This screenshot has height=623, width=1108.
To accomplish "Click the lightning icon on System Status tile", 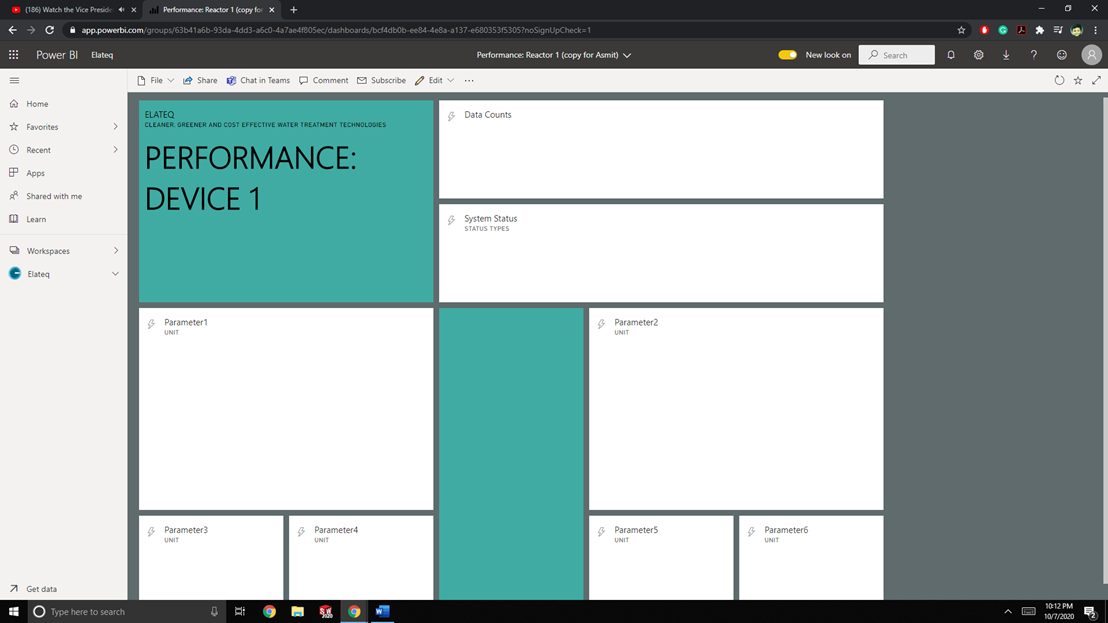I will click(451, 220).
